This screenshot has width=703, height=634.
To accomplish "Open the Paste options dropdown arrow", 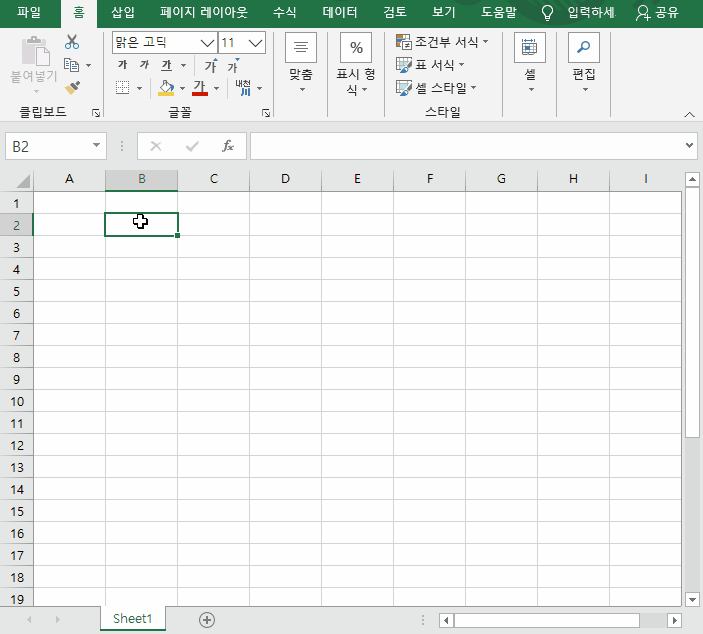I will tap(36, 91).
